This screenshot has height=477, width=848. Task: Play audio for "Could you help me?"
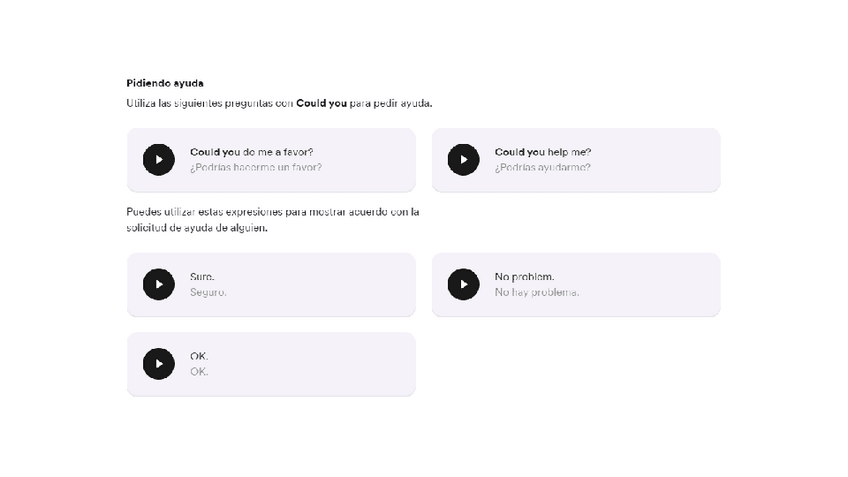click(463, 160)
